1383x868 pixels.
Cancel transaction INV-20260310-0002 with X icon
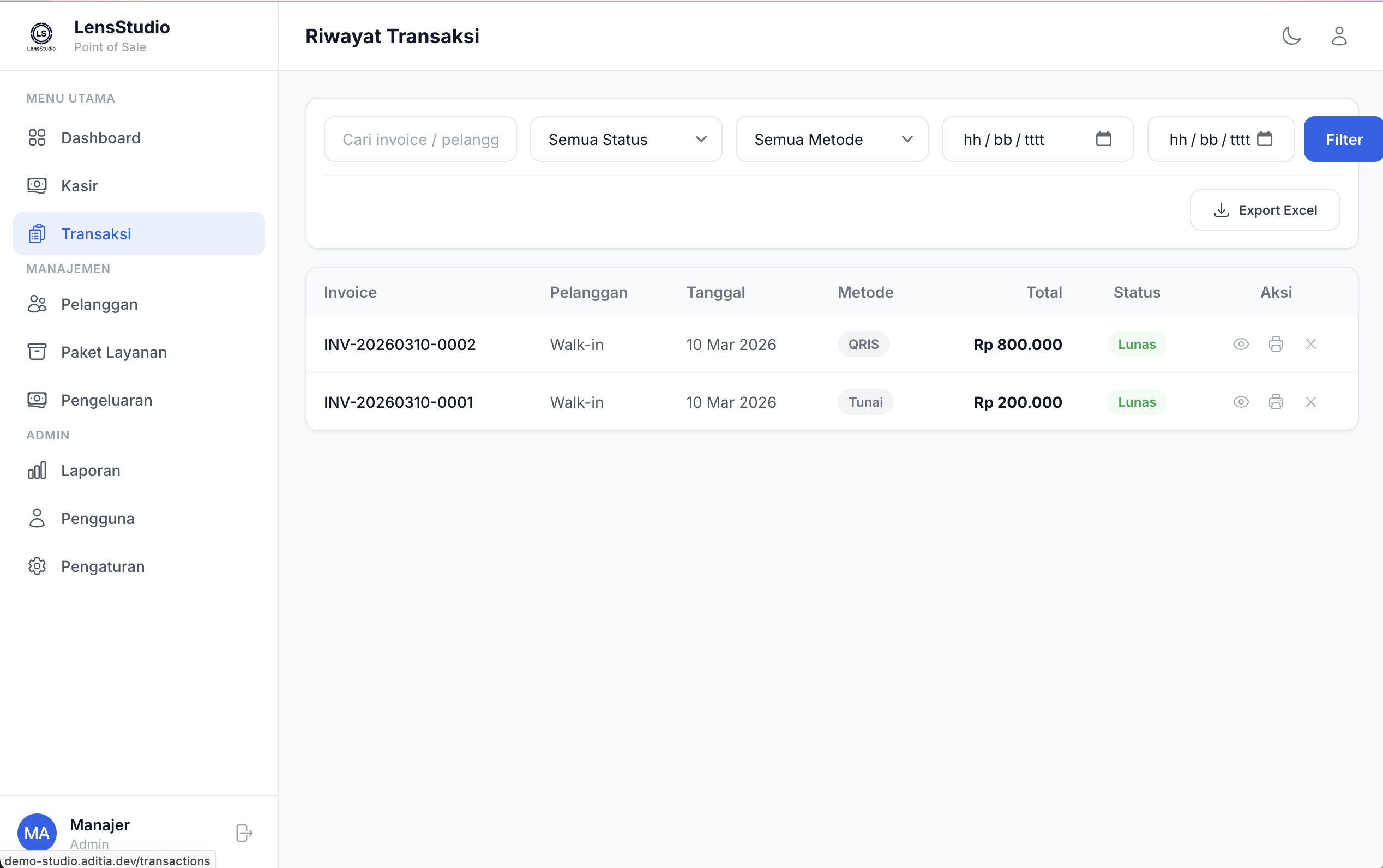click(x=1310, y=345)
